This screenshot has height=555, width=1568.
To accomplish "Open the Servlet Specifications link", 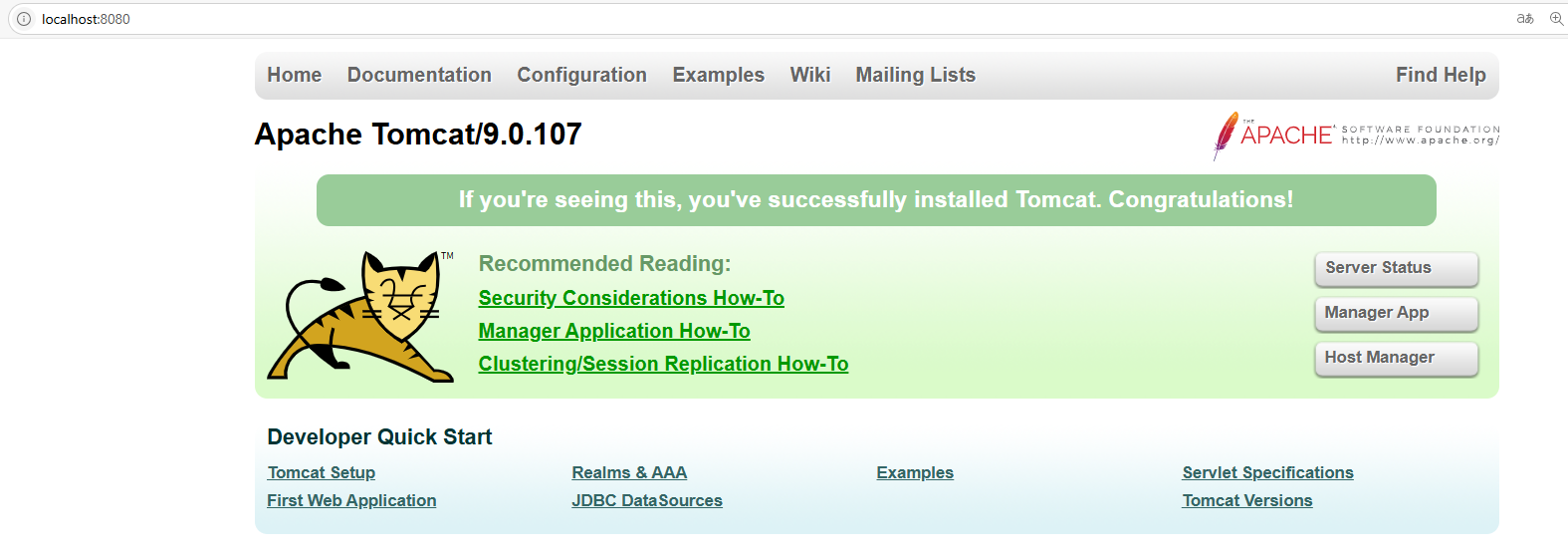I will coord(1267,472).
